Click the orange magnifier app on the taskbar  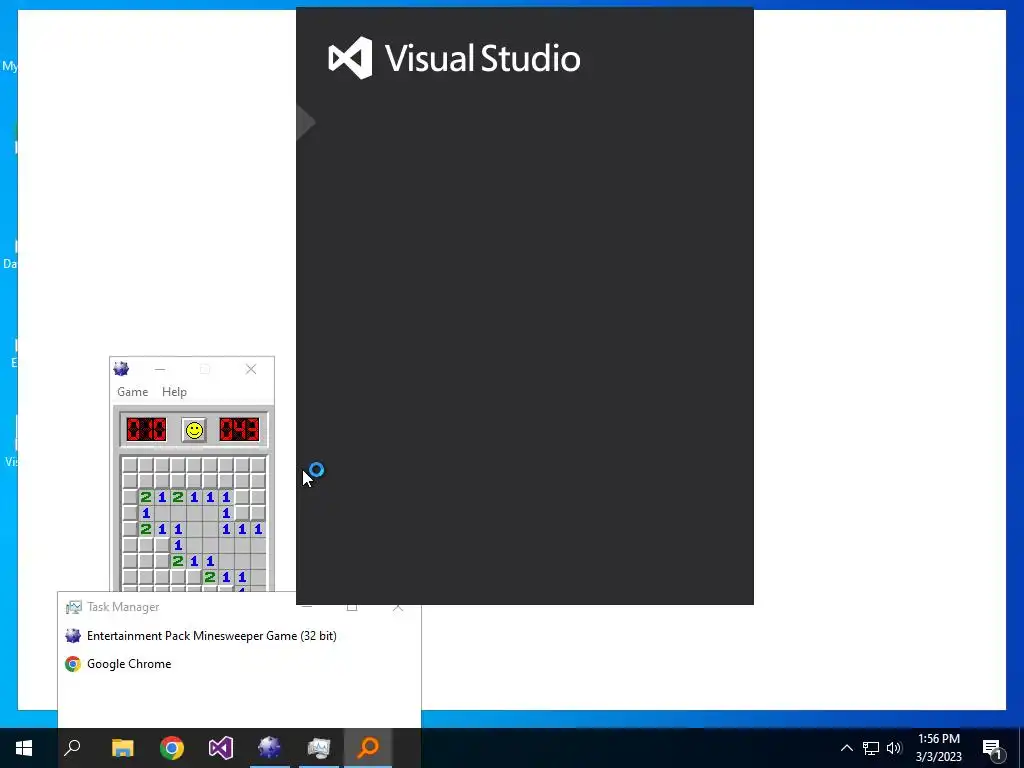pyautogui.click(x=368, y=748)
